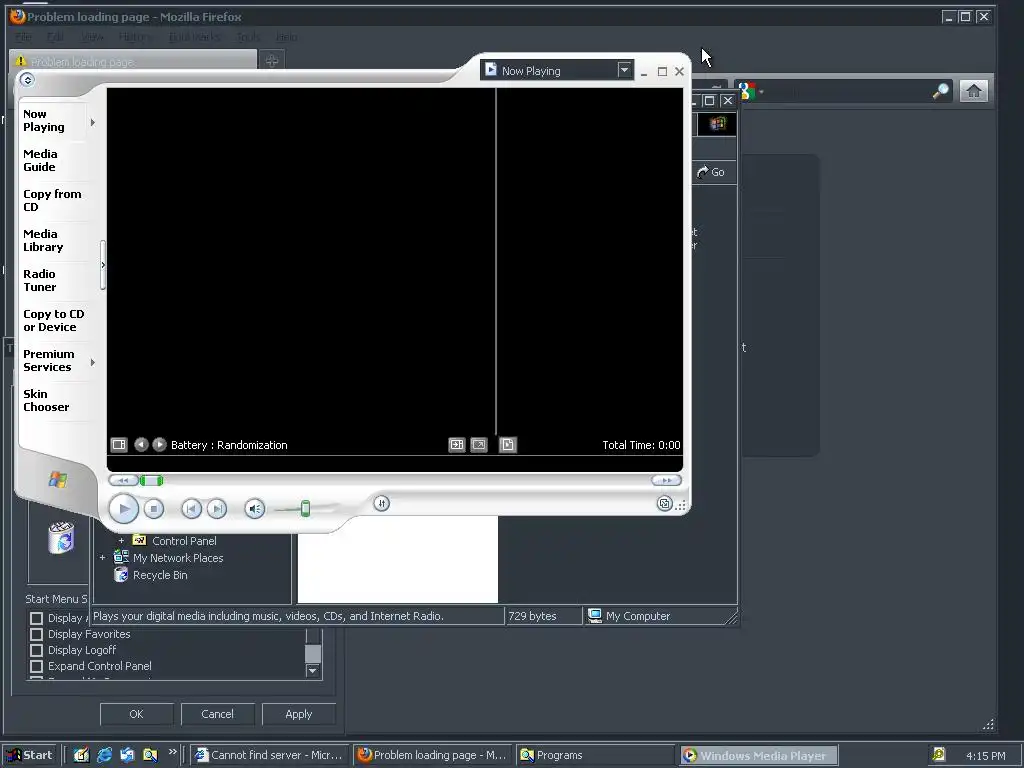Select the next visualization arrow

159,445
